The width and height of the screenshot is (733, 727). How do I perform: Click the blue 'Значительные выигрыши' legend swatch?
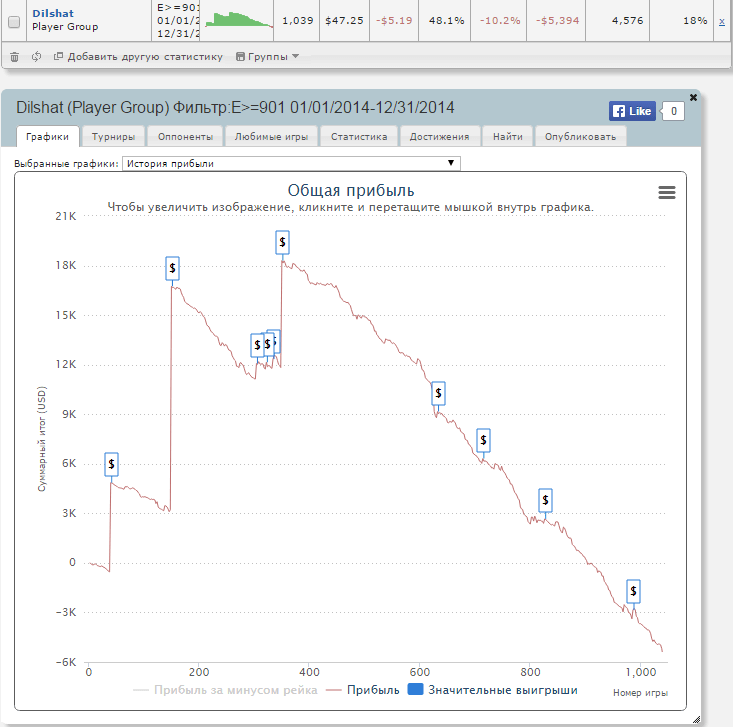415,690
